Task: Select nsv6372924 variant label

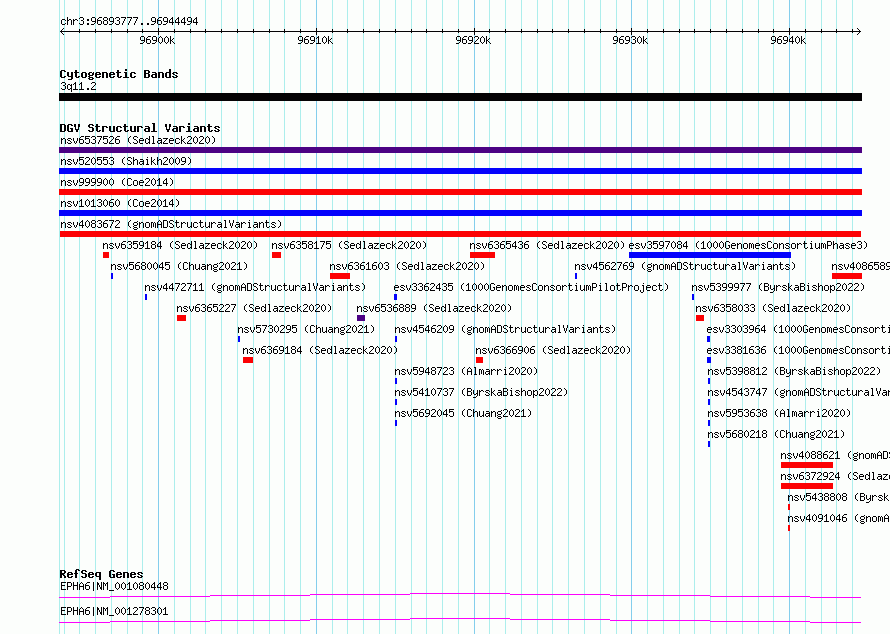Action: [x=835, y=476]
